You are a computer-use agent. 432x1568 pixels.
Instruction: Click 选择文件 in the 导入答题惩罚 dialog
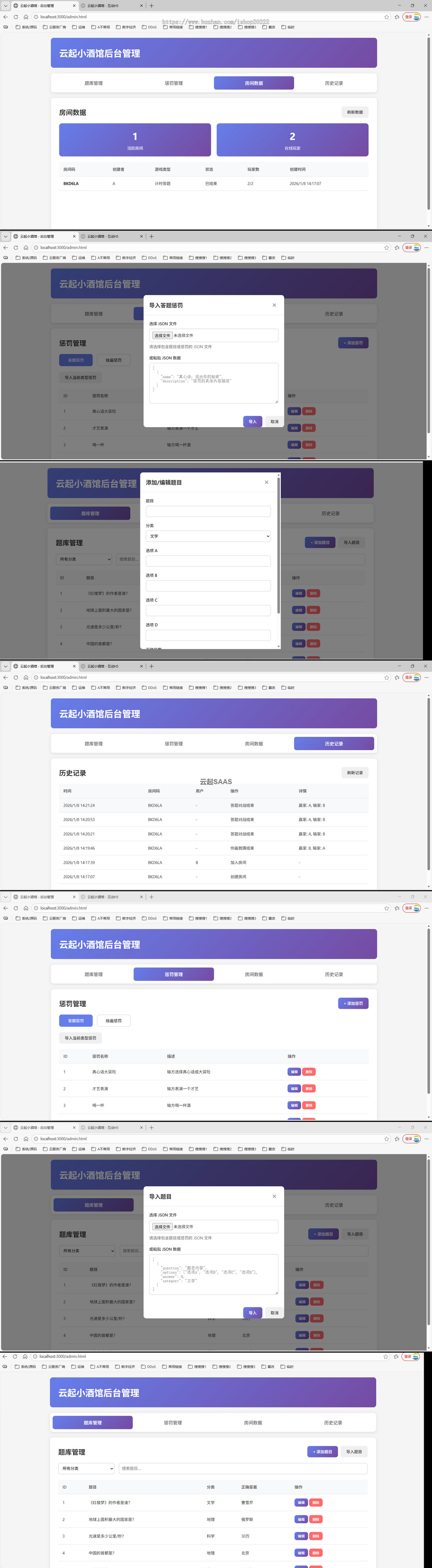coord(162,335)
